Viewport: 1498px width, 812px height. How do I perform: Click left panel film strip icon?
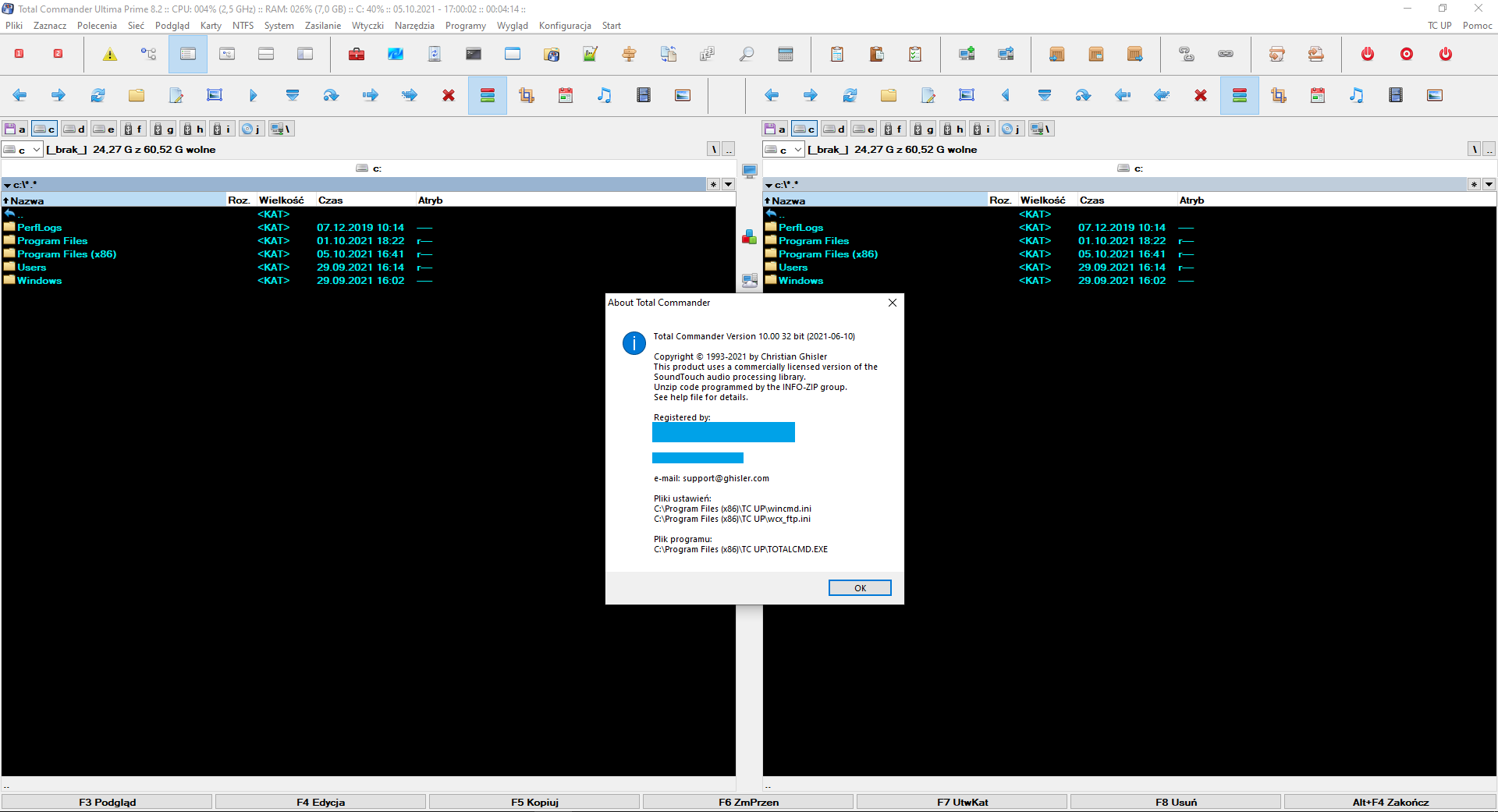click(644, 95)
